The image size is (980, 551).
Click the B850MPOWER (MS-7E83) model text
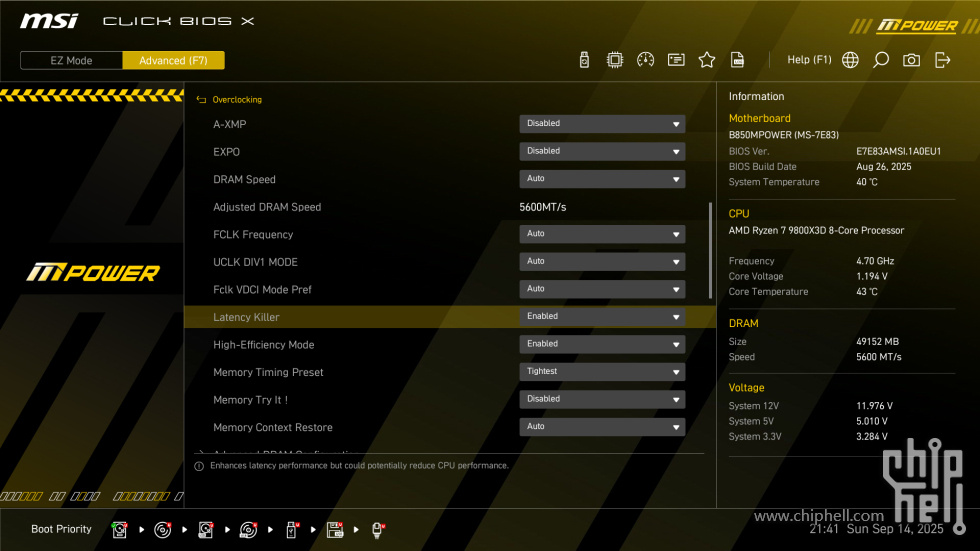click(x=784, y=135)
